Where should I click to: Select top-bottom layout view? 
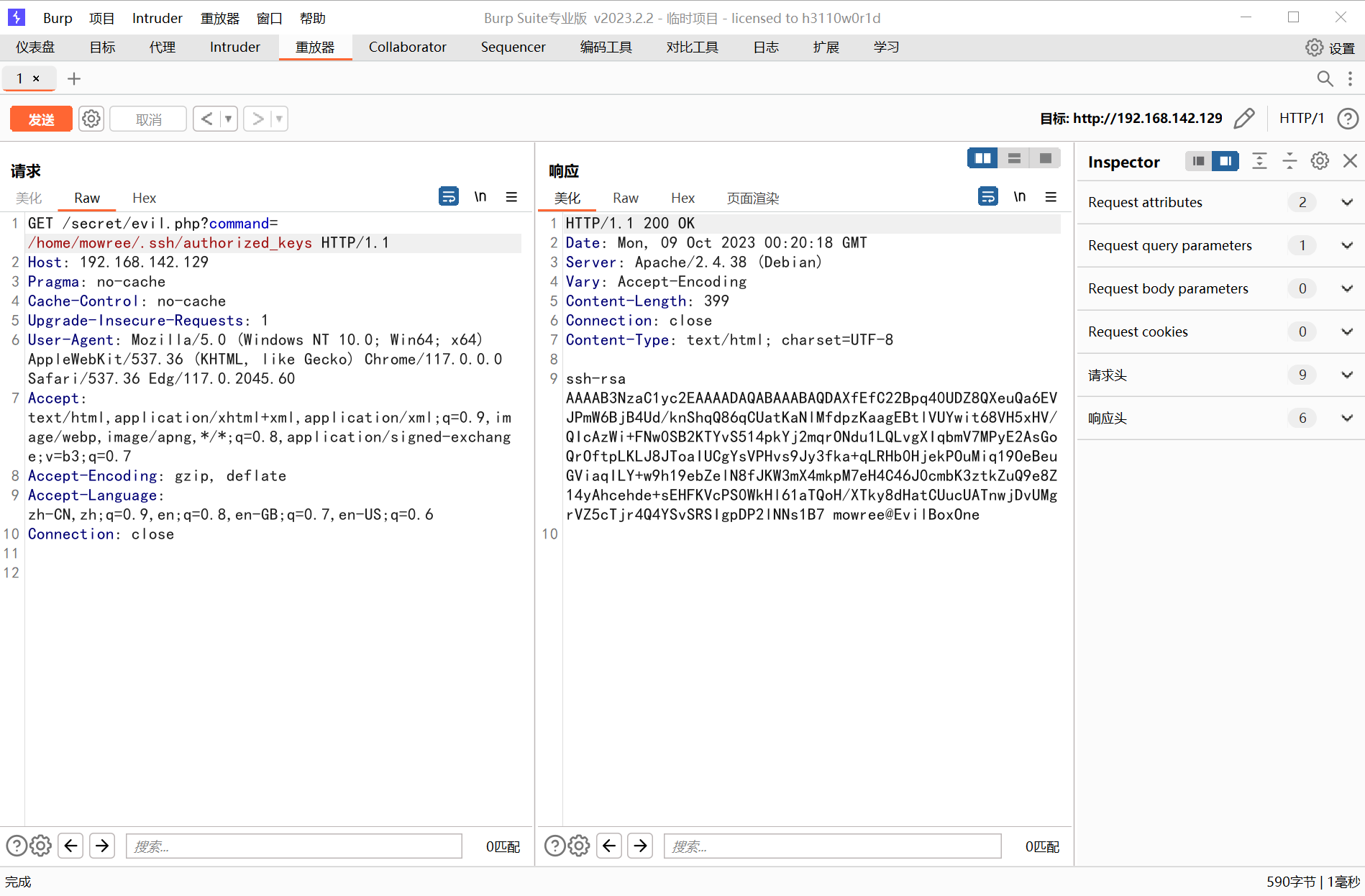pos(1014,158)
